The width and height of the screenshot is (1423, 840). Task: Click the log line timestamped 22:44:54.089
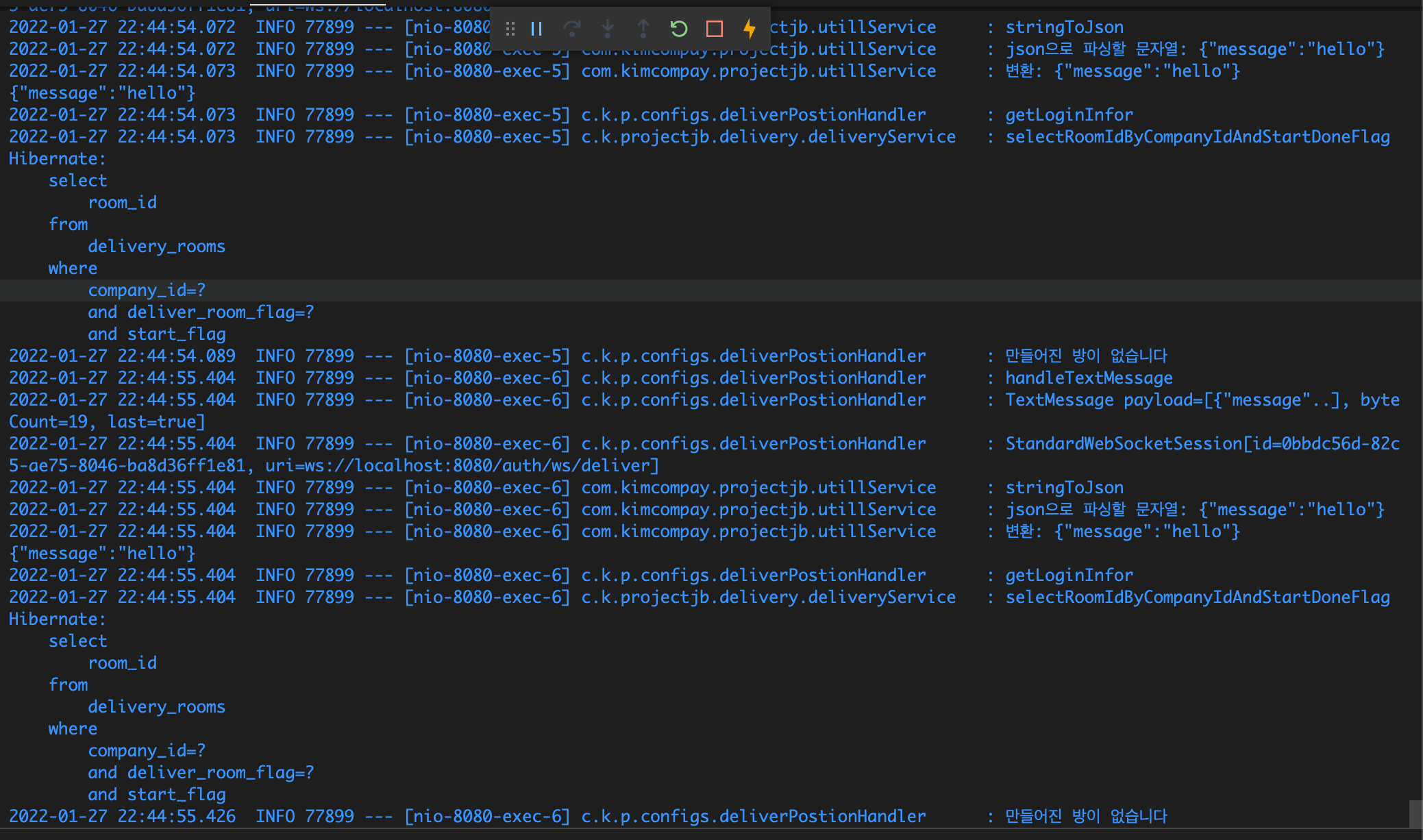122,356
